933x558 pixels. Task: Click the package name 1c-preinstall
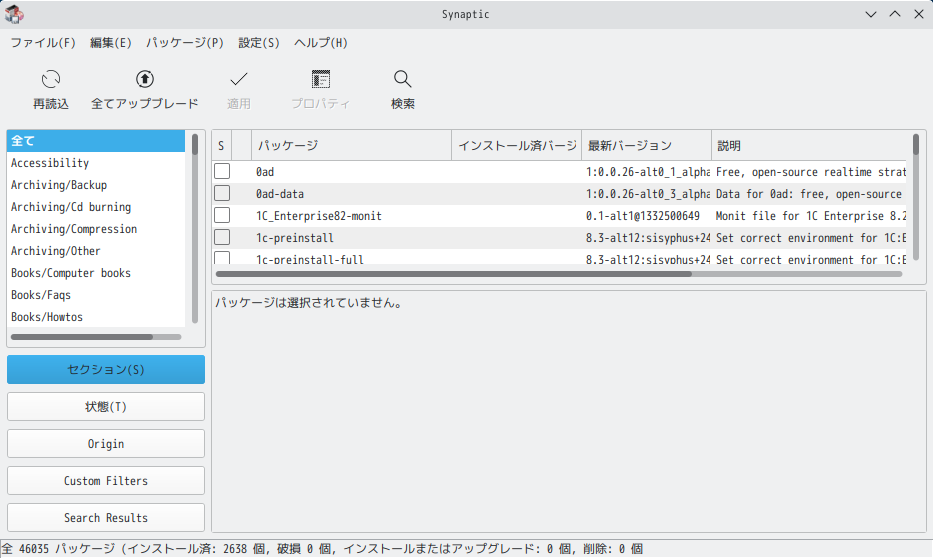pos(295,238)
